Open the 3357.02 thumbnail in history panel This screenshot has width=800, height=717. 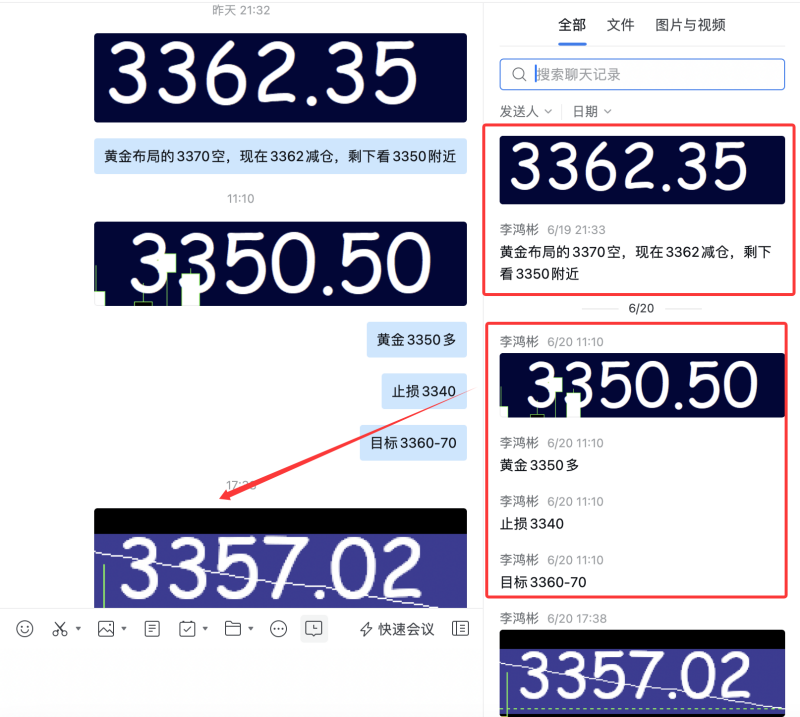pyautogui.click(x=642, y=673)
